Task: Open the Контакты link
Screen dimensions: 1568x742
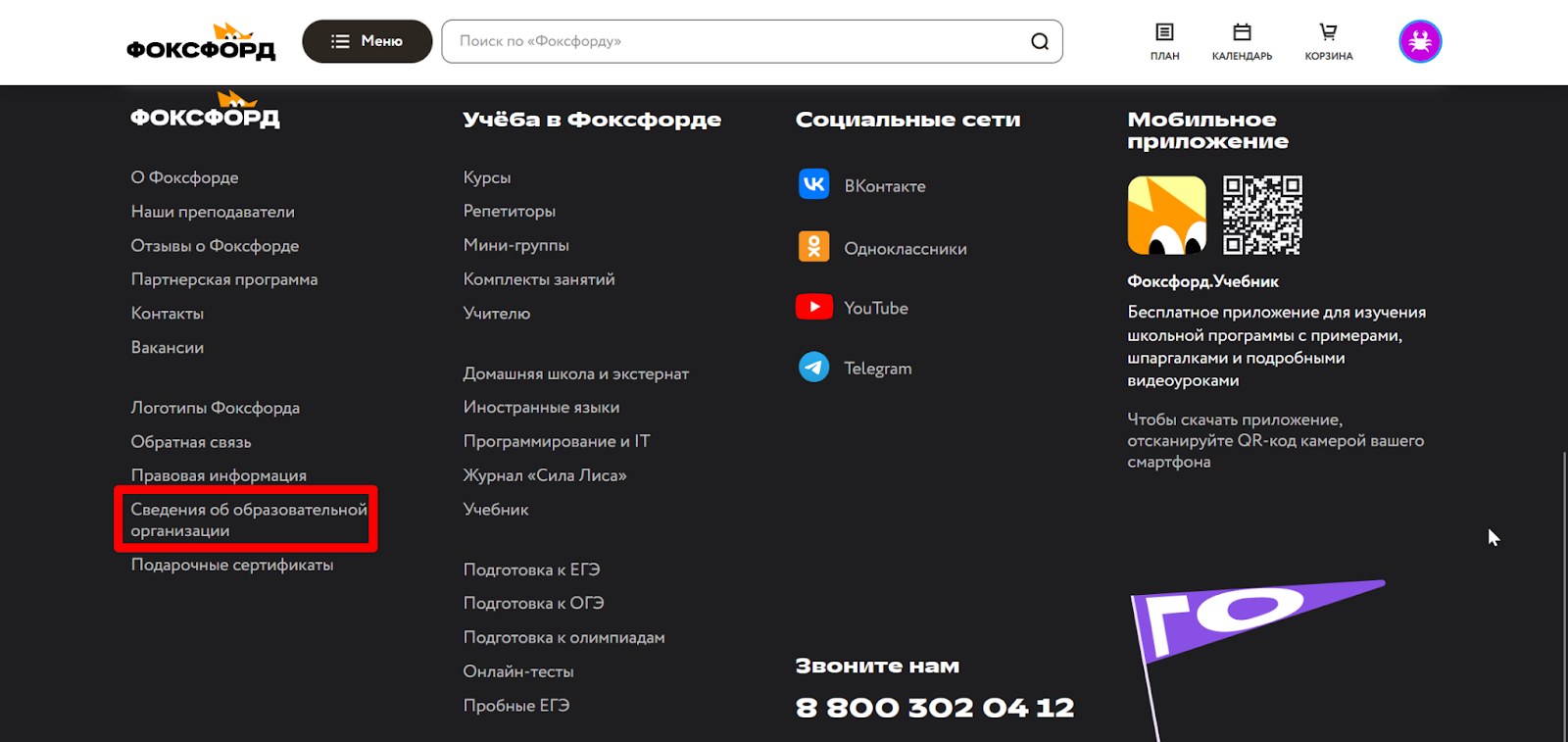Action: click(168, 314)
